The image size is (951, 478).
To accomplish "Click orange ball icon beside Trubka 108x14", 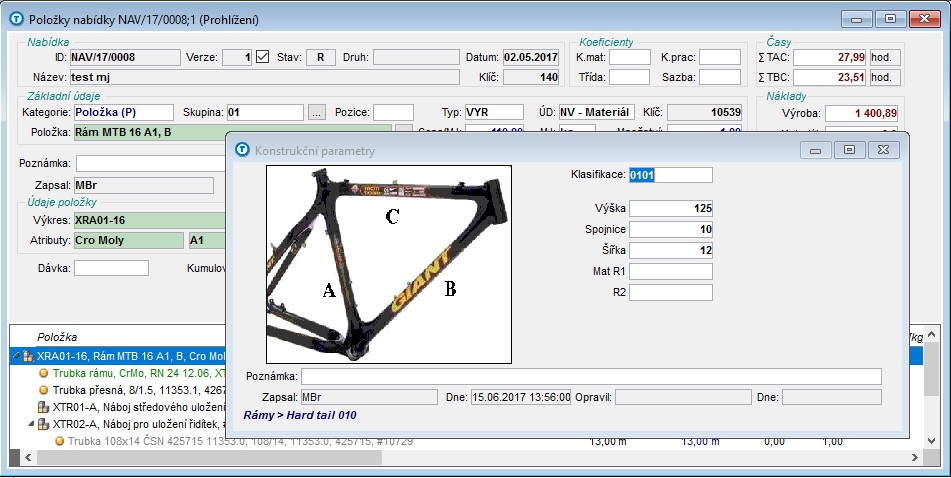I will [x=60, y=441].
